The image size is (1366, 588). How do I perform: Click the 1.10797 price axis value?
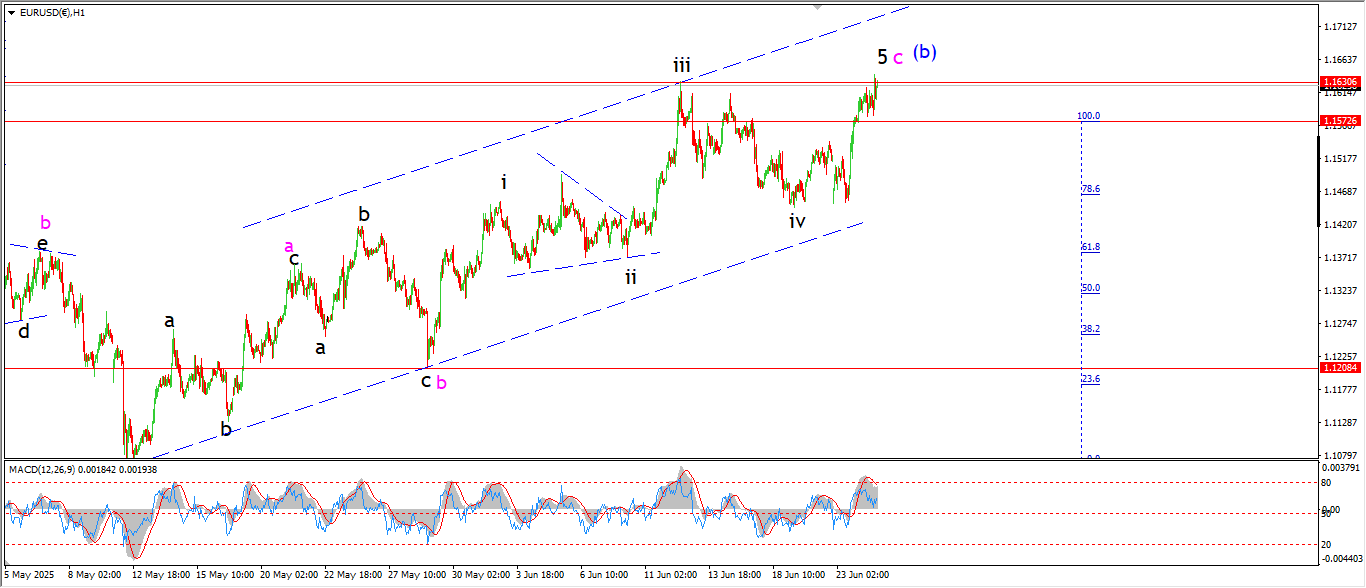pyautogui.click(x=1340, y=456)
